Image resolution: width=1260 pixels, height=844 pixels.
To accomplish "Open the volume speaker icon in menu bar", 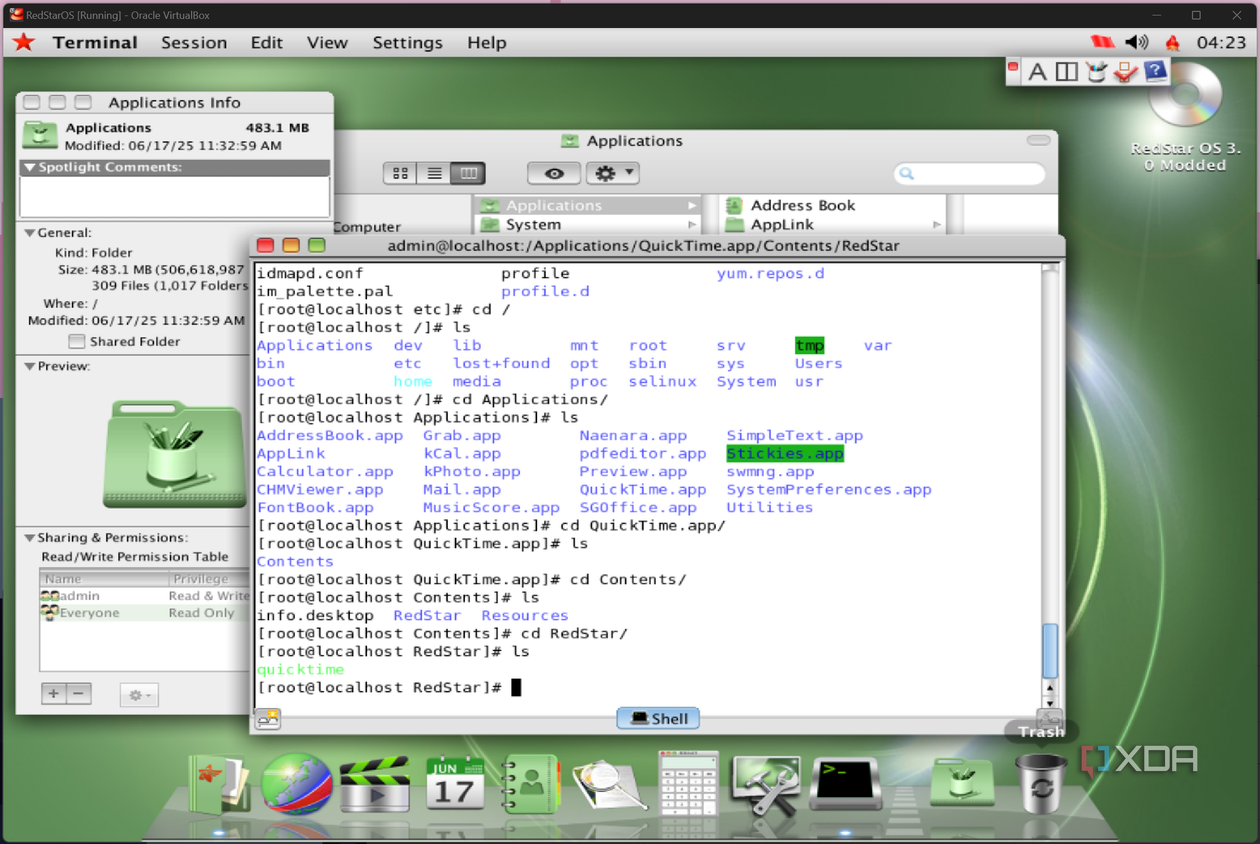I will [x=1136, y=42].
